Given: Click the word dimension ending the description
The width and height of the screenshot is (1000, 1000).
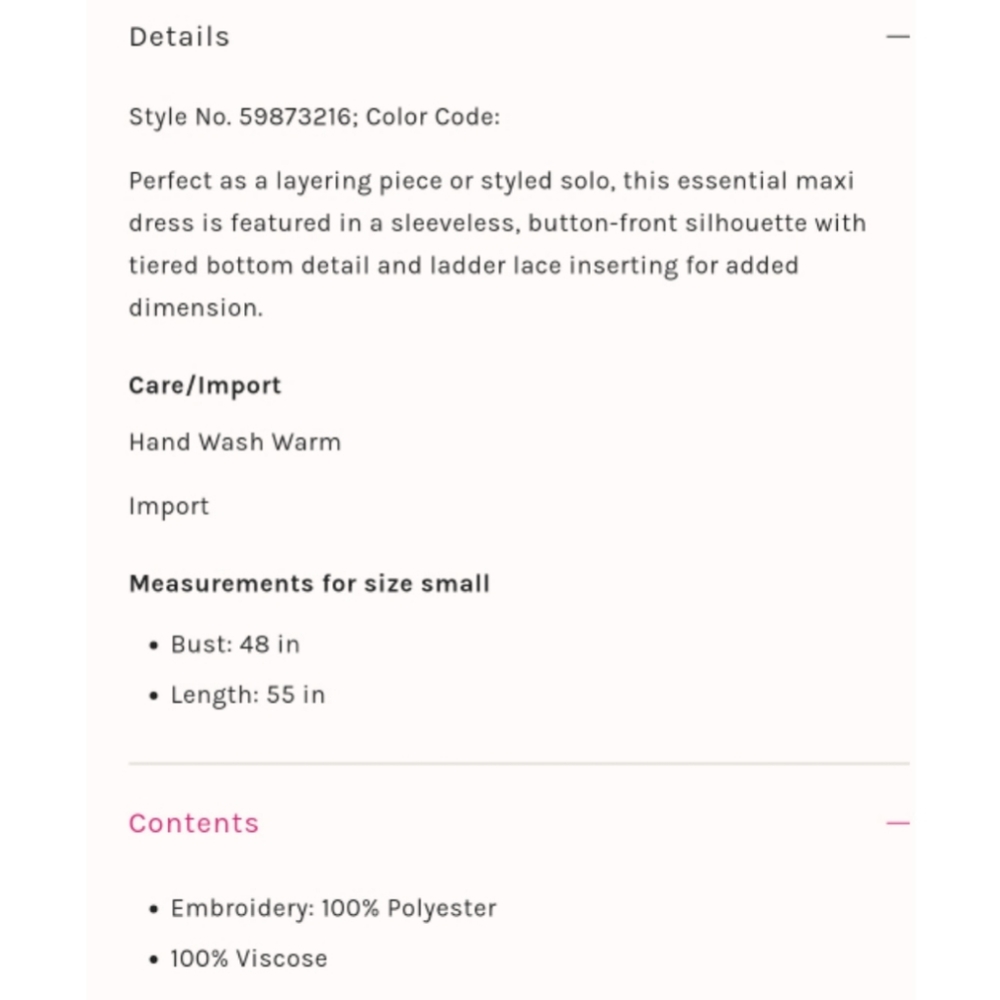Looking at the screenshot, I should point(195,308).
